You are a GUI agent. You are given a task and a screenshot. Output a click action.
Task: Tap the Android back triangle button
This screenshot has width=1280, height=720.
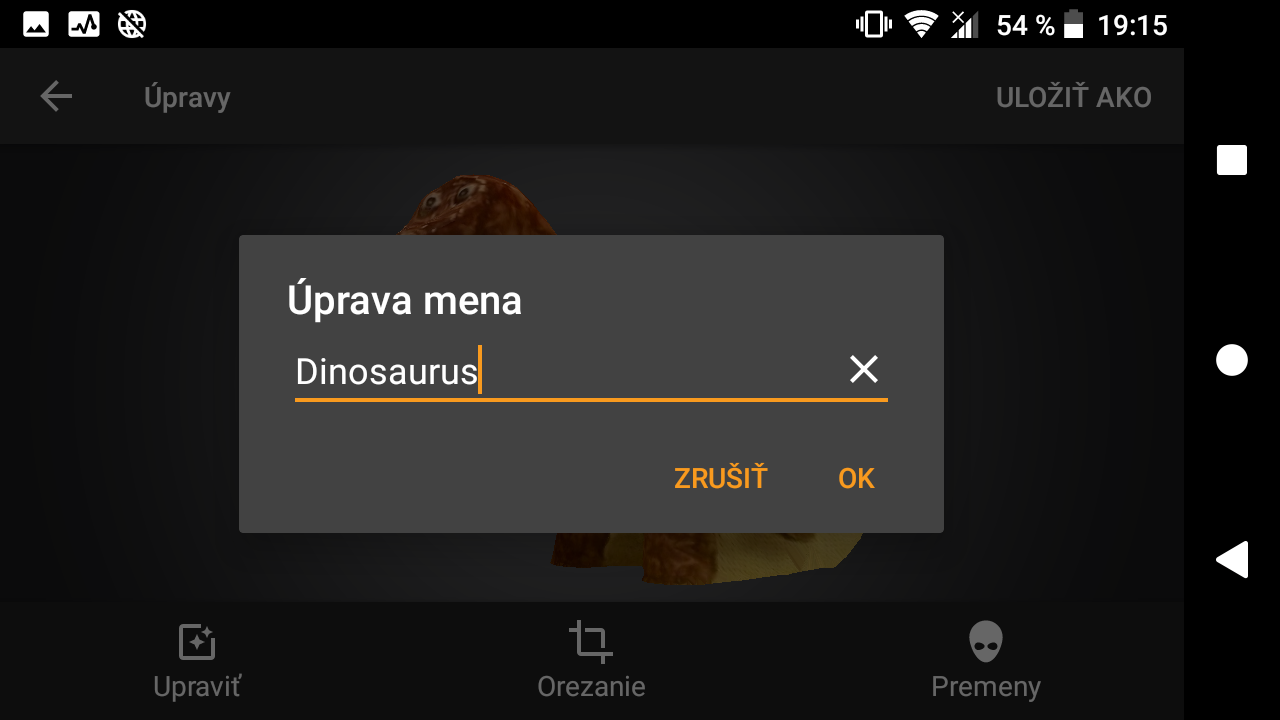(x=1232, y=560)
